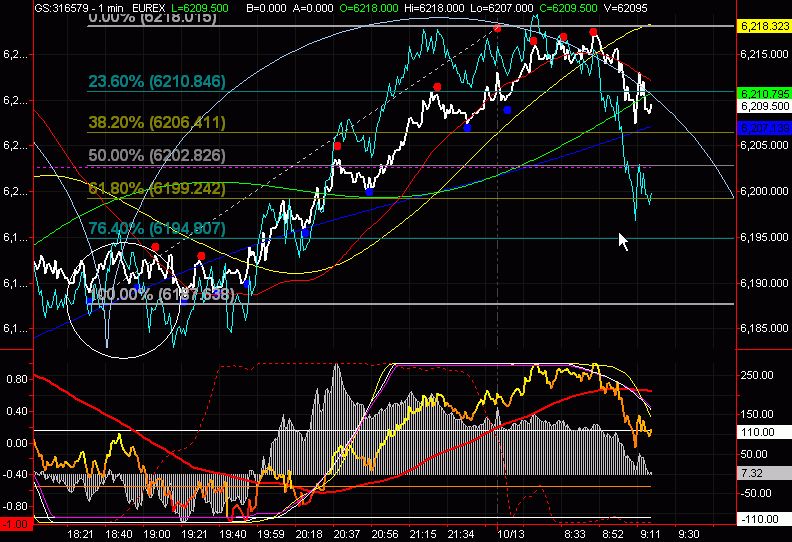Screen dimensions: 792x542
Task: Select the 10/13 date axis label
Action: click(511, 534)
